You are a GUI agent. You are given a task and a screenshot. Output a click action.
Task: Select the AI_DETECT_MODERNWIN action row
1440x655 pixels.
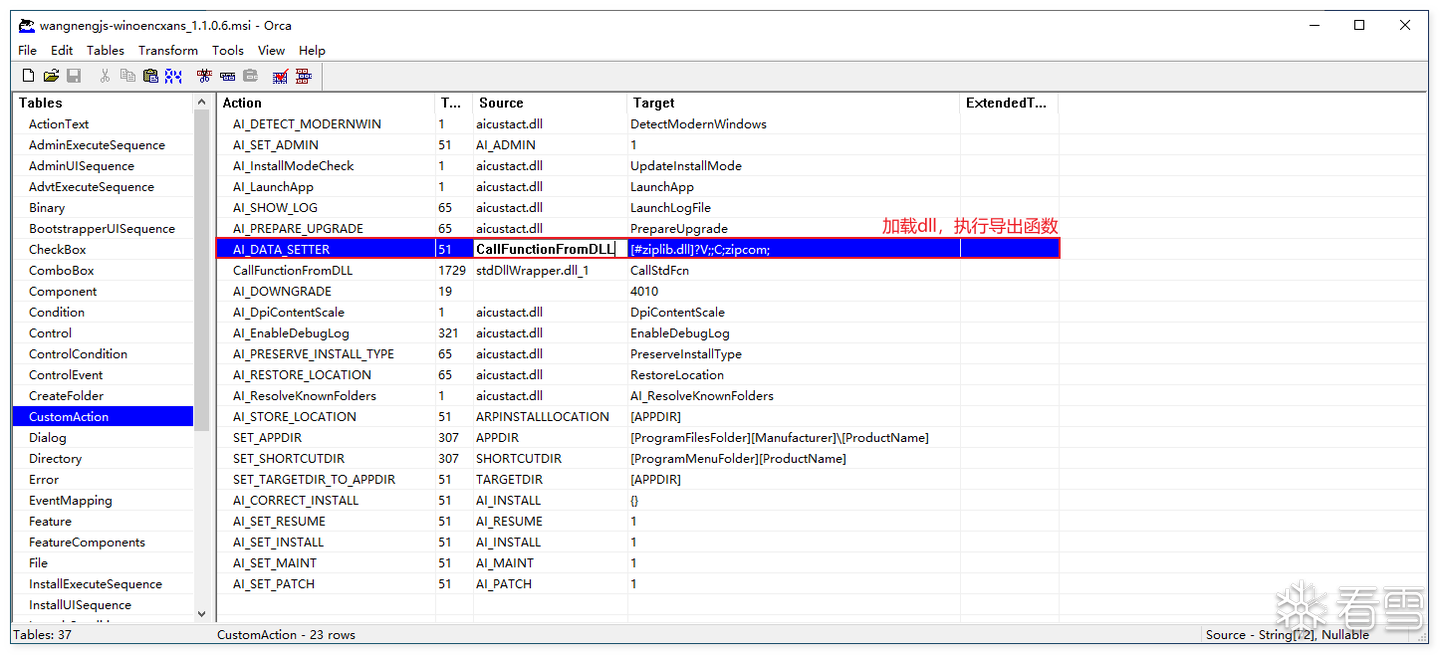(x=638, y=124)
